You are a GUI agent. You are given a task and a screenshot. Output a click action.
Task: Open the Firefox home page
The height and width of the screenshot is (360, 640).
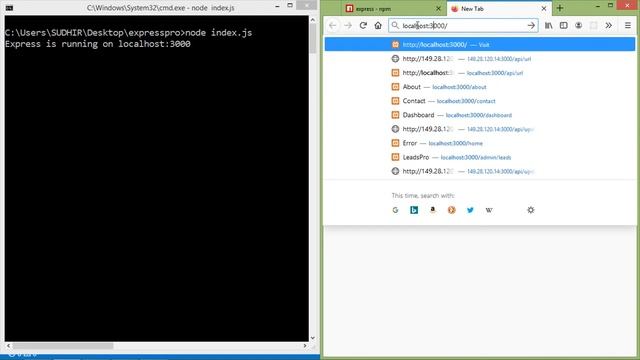tap(378, 25)
